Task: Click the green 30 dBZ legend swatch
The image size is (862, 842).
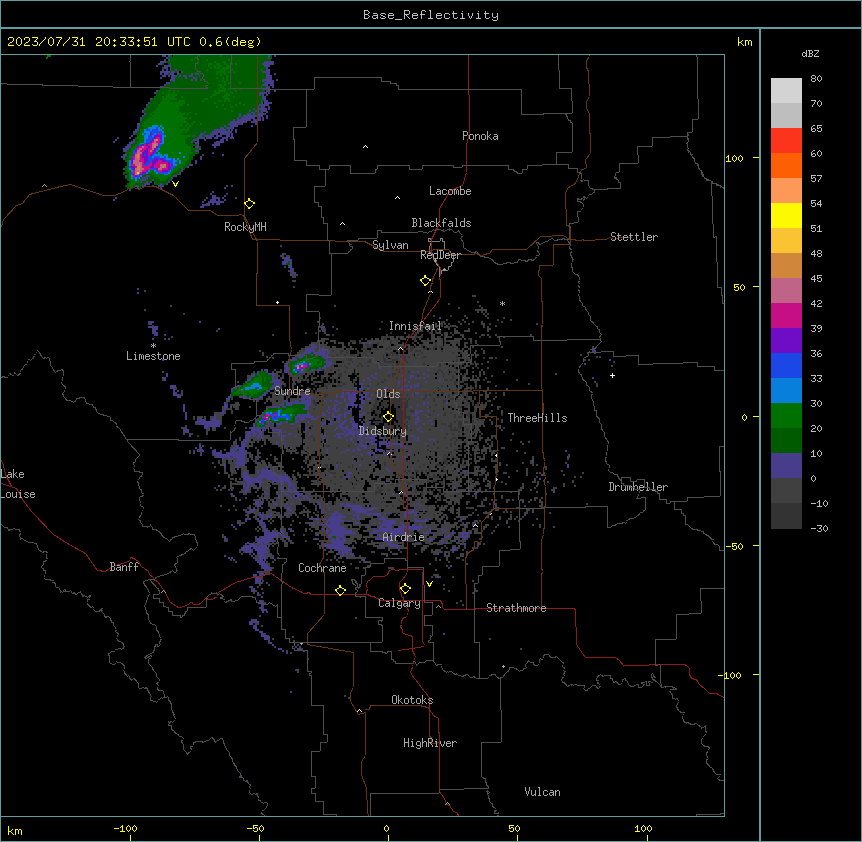Action: coord(786,416)
